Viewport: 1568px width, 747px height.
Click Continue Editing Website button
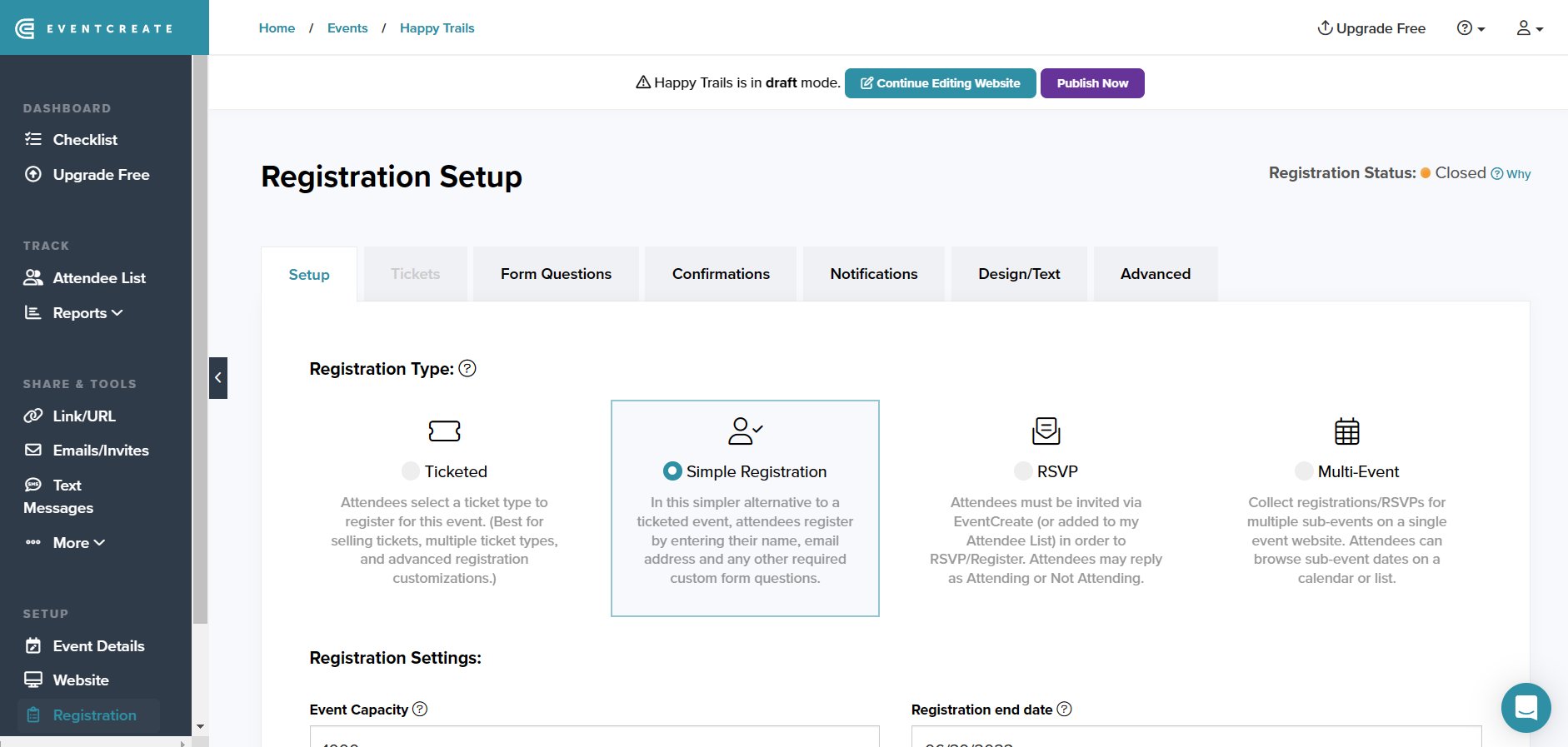[940, 83]
